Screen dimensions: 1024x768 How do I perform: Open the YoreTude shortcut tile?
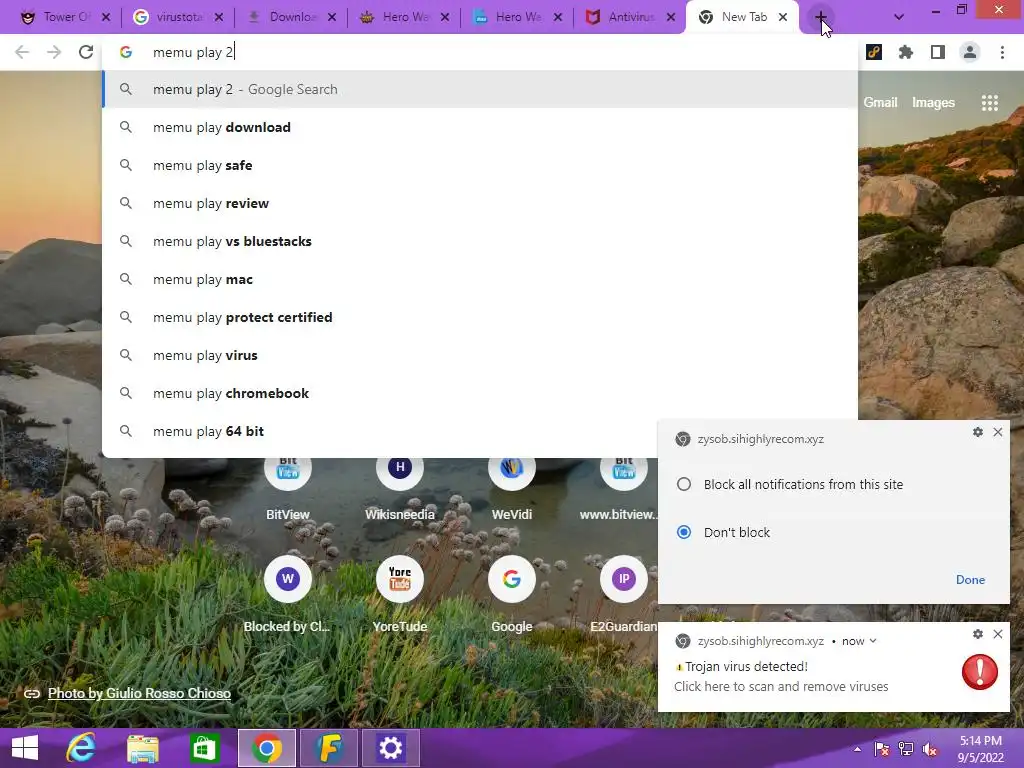pyautogui.click(x=400, y=594)
